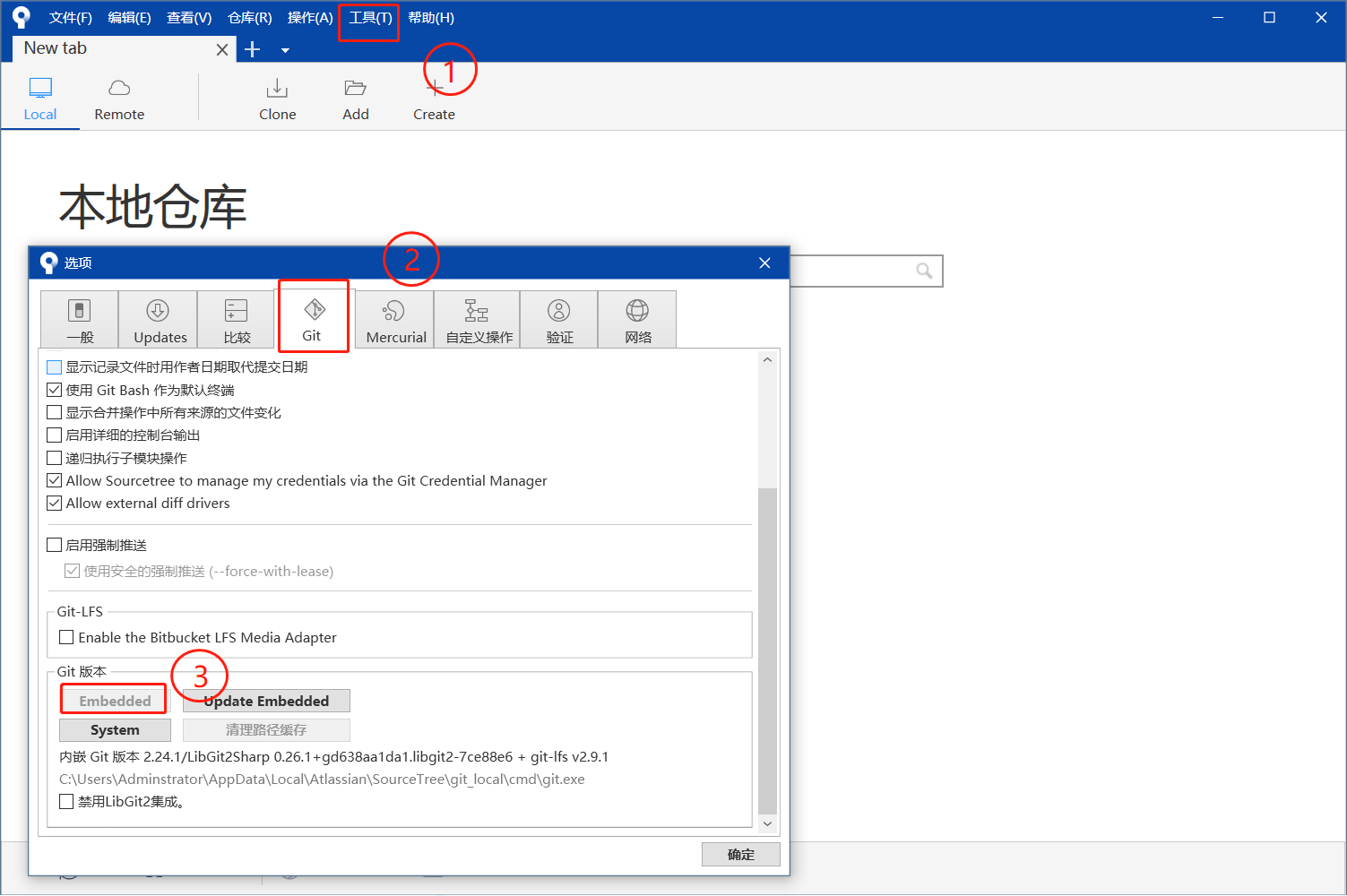
Task: Open the 网络 network settings panel
Action: tap(637, 318)
